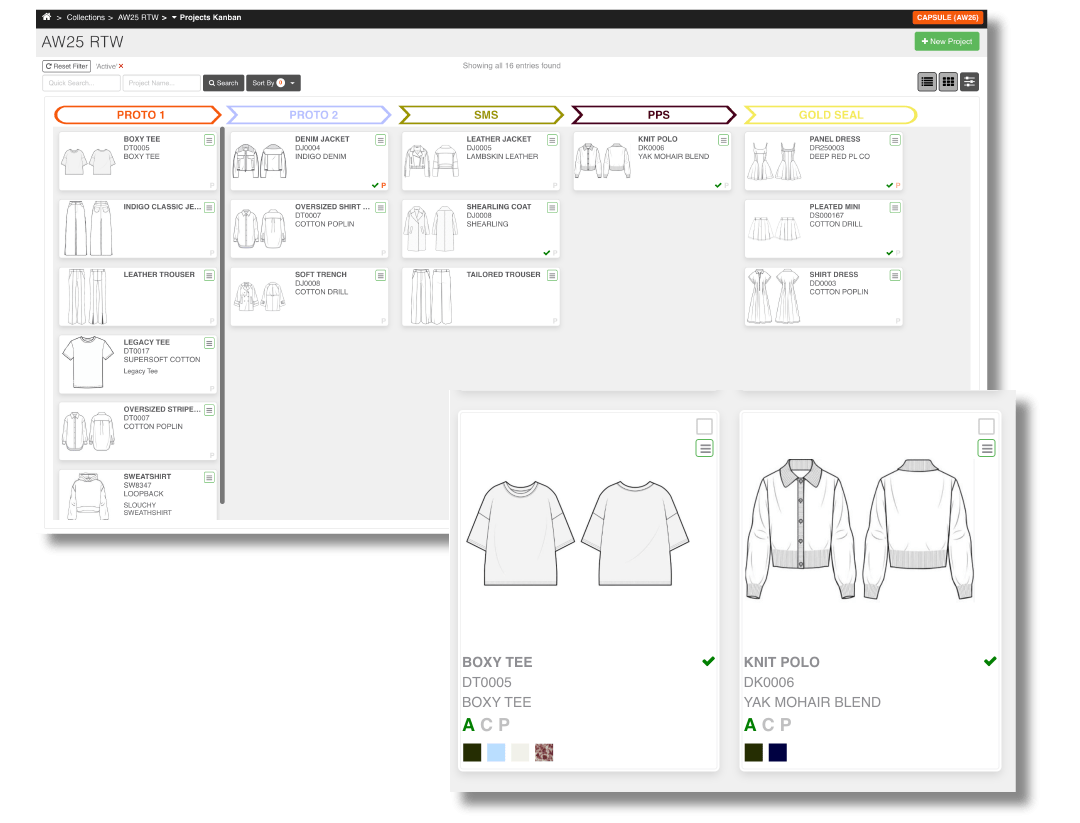The width and height of the screenshot is (1080, 823).
Task: Open the Collections breadcrumb link
Action: point(85,18)
